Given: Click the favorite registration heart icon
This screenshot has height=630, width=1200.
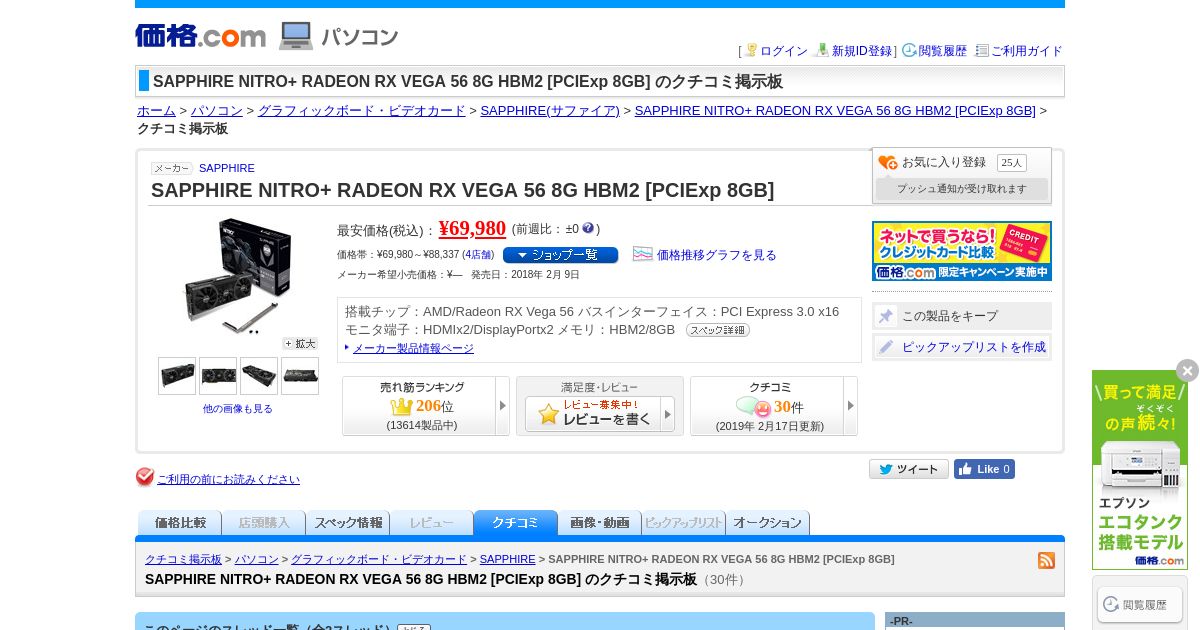Looking at the screenshot, I should (887, 163).
